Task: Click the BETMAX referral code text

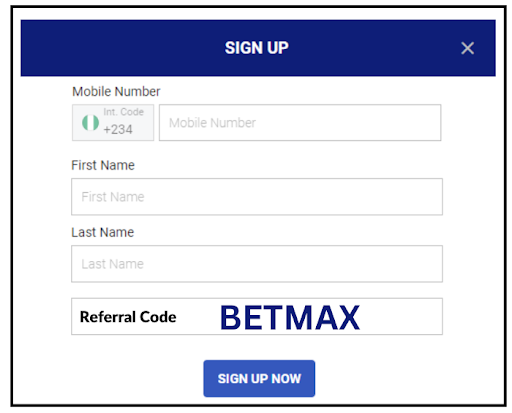Action: tap(290, 317)
